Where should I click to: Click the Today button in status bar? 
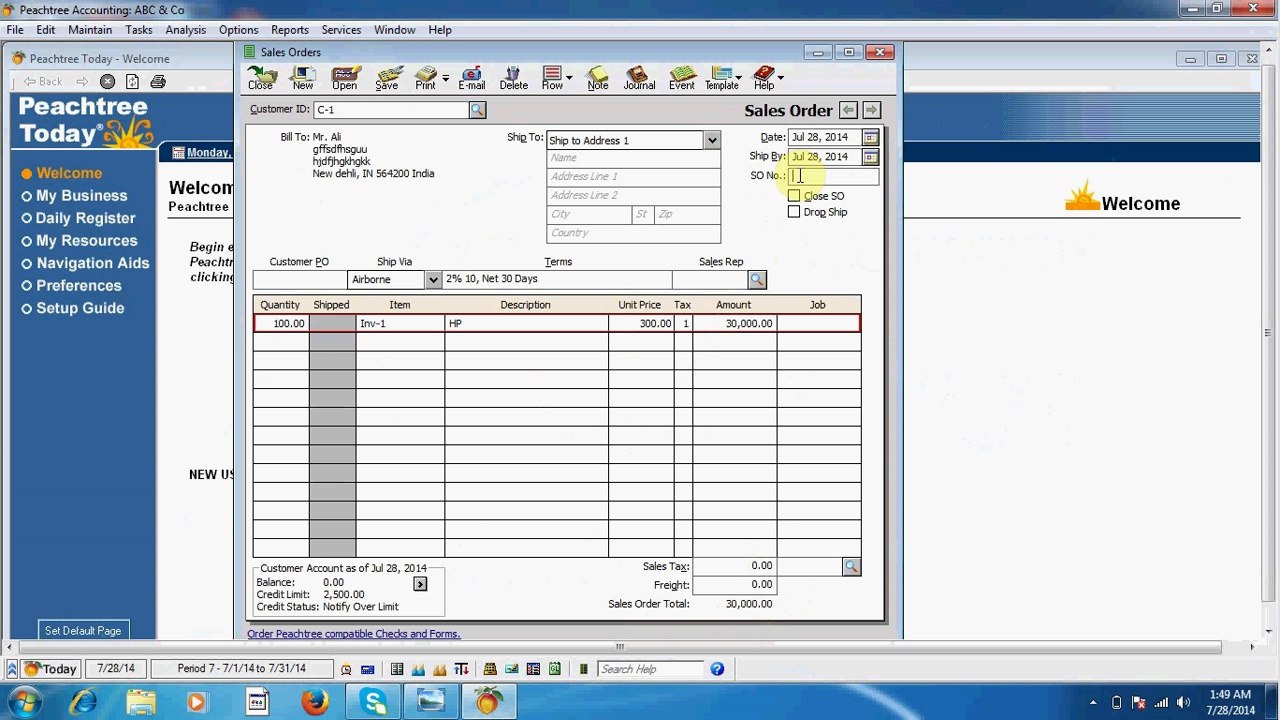(50, 669)
